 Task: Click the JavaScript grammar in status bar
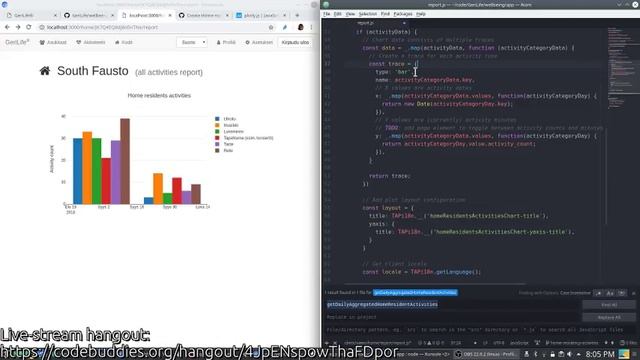click(519, 343)
